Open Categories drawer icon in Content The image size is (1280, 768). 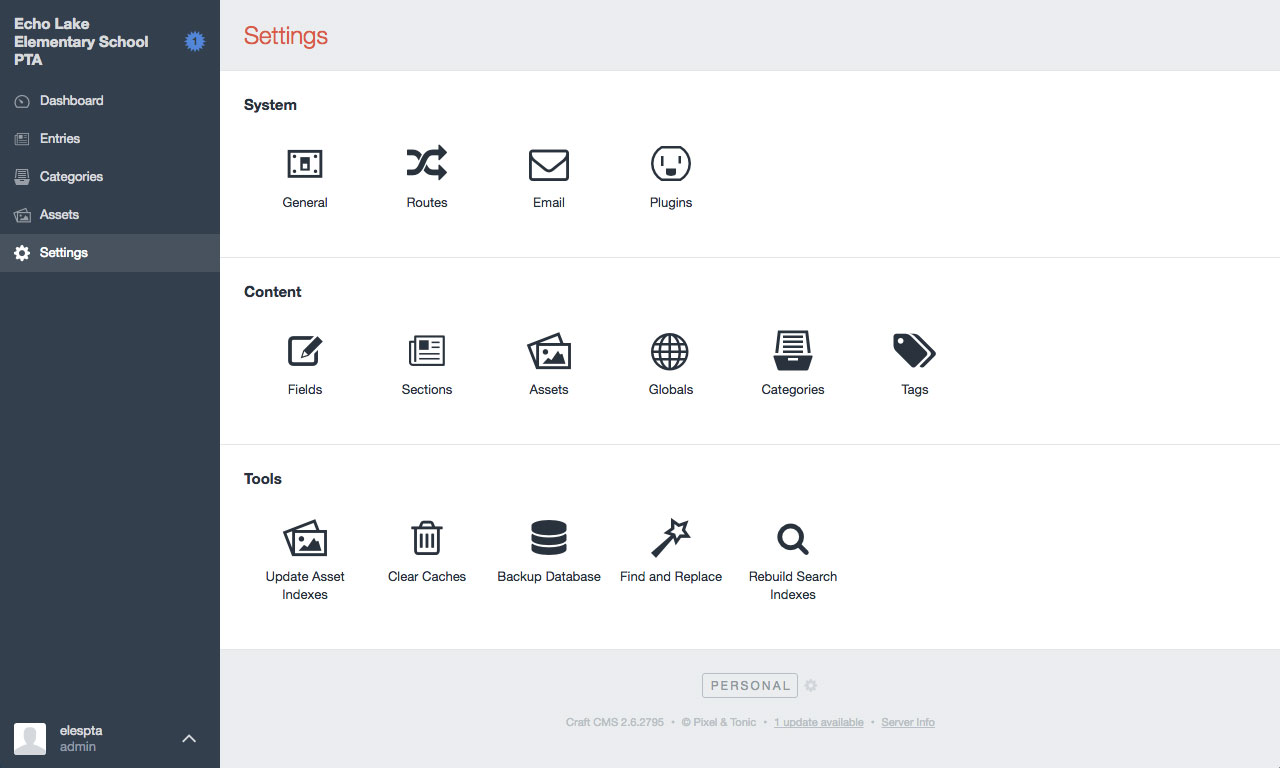point(793,351)
